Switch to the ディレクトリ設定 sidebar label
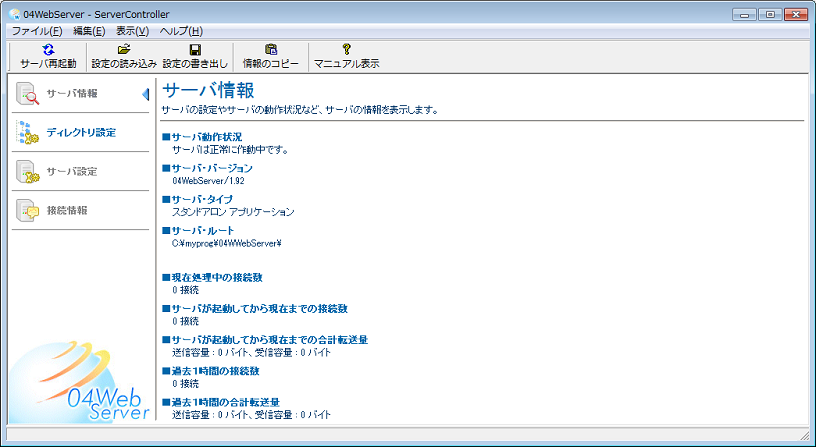 81,133
